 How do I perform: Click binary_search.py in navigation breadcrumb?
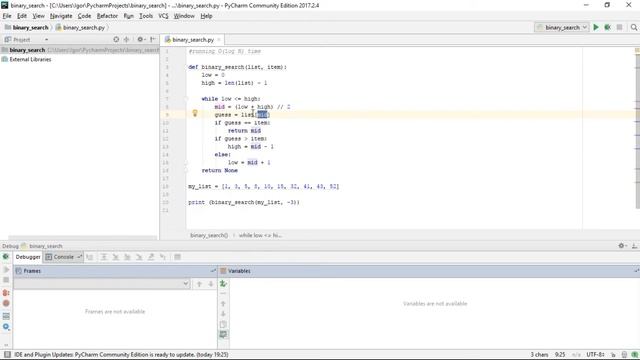(80, 27)
